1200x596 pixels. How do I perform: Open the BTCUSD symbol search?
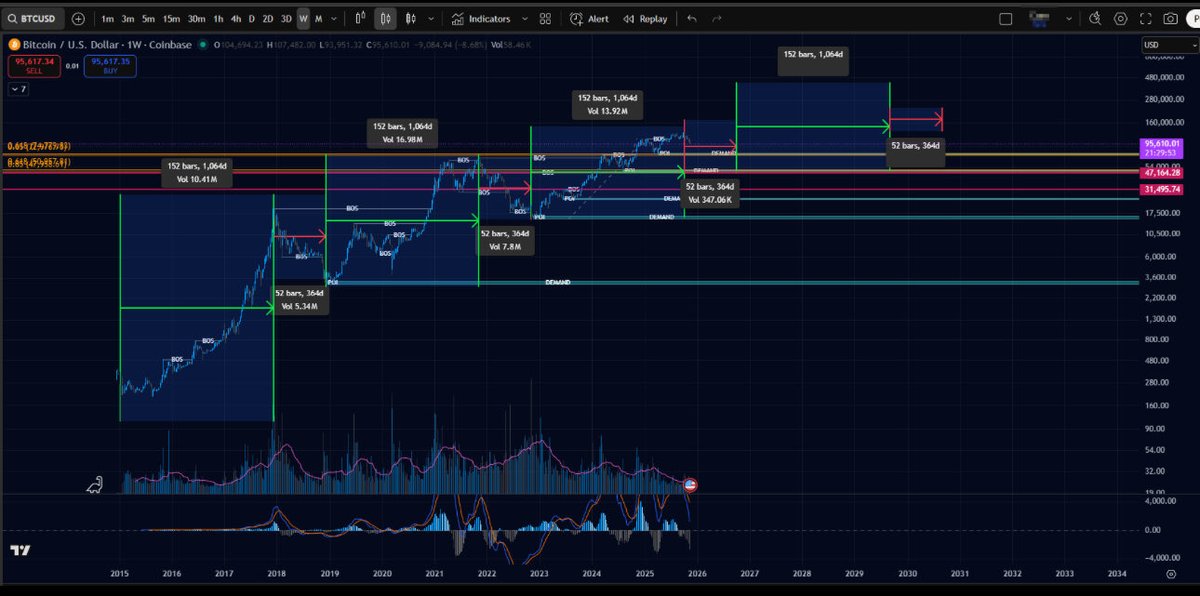(x=34, y=18)
